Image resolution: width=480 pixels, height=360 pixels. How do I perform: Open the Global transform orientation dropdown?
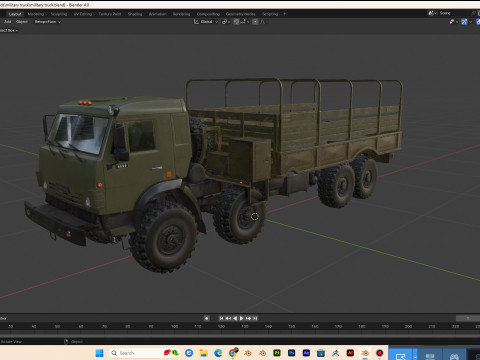(206, 22)
